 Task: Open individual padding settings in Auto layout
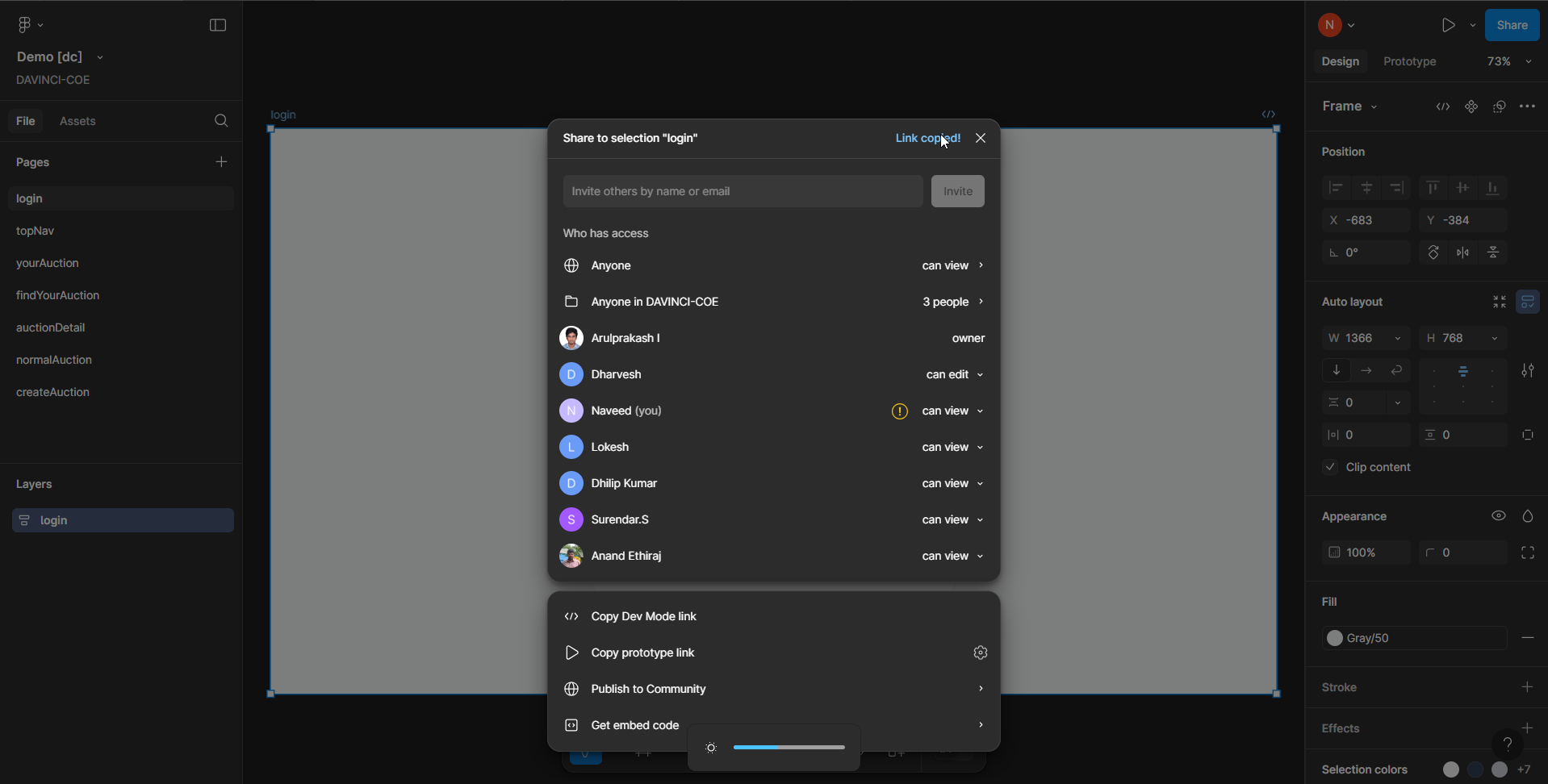(1528, 435)
